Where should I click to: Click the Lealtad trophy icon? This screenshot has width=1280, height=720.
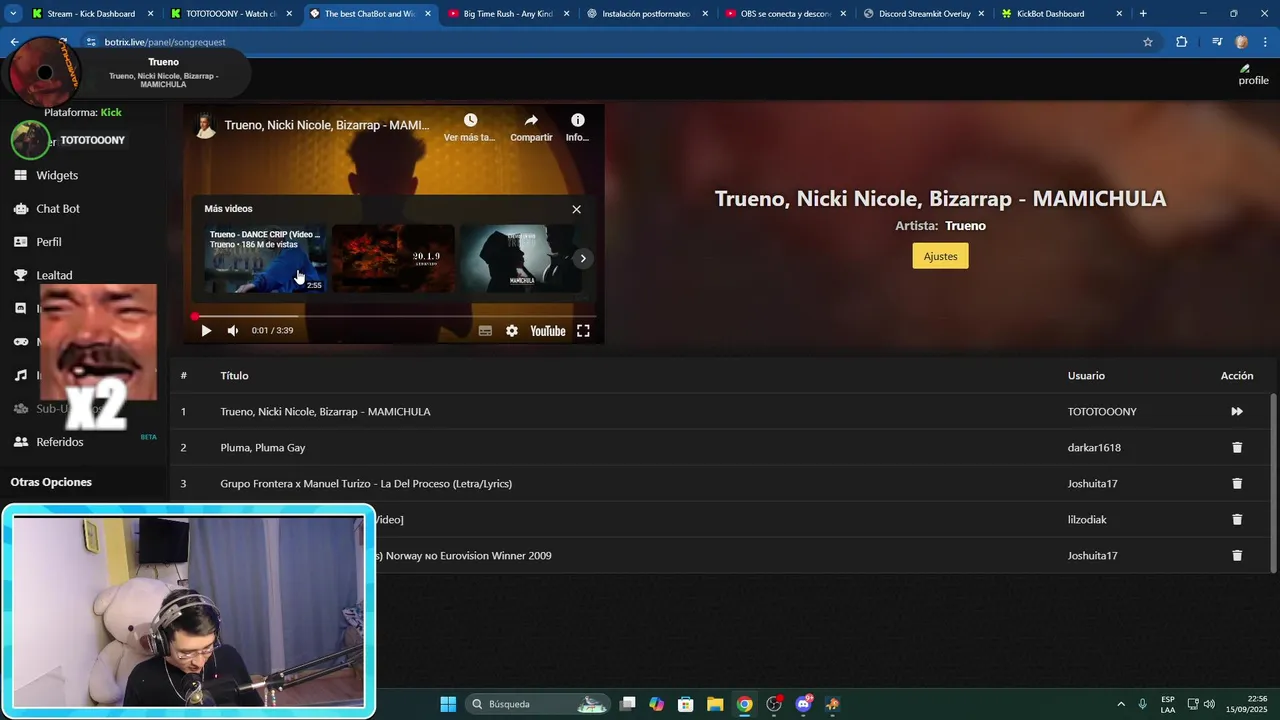click(x=19, y=275)
